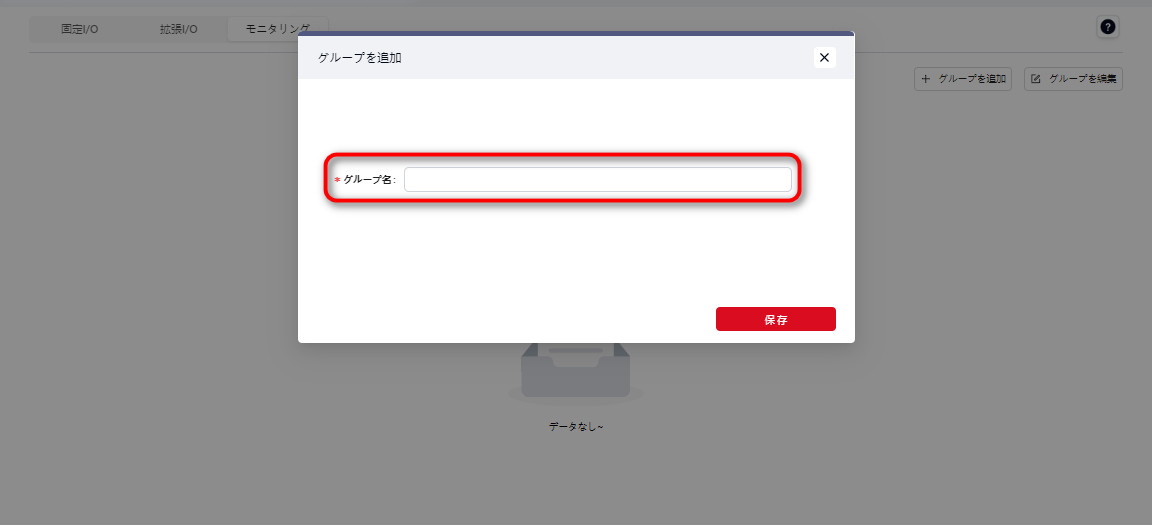Click the red required asterisk marker

point(337,180)
